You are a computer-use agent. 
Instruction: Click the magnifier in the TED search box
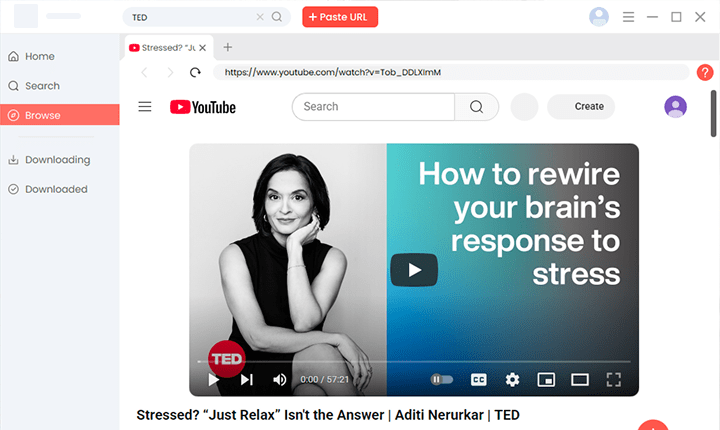pyautogui.click(x=276, y=17)
